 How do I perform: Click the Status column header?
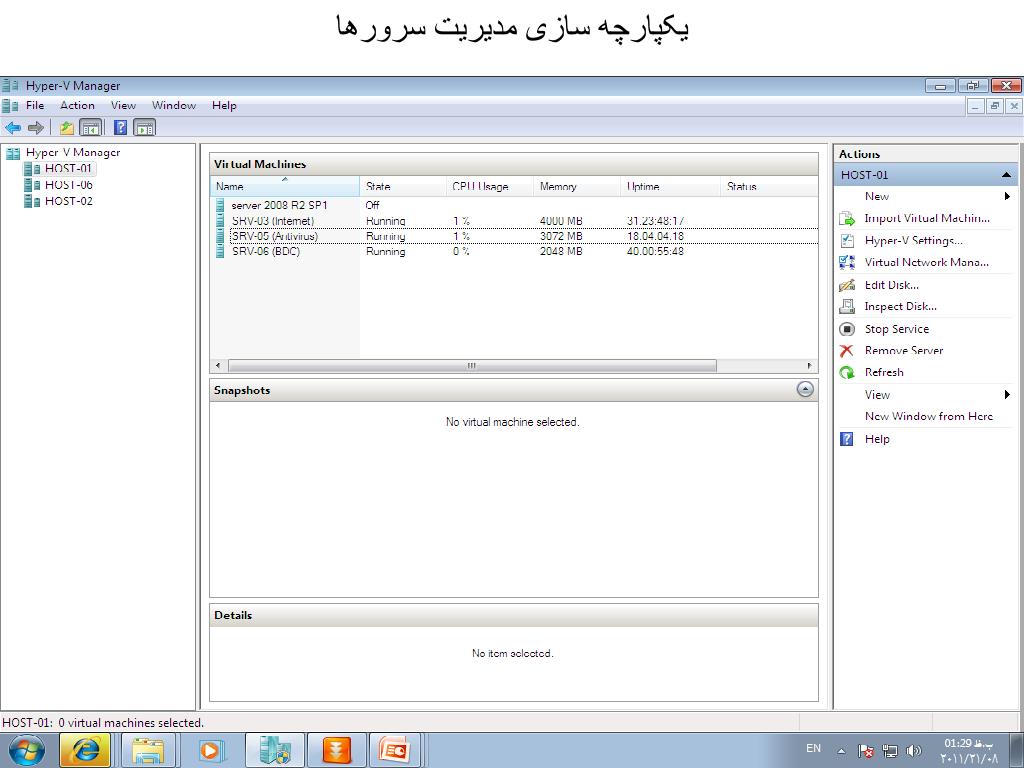click(769, 186)
